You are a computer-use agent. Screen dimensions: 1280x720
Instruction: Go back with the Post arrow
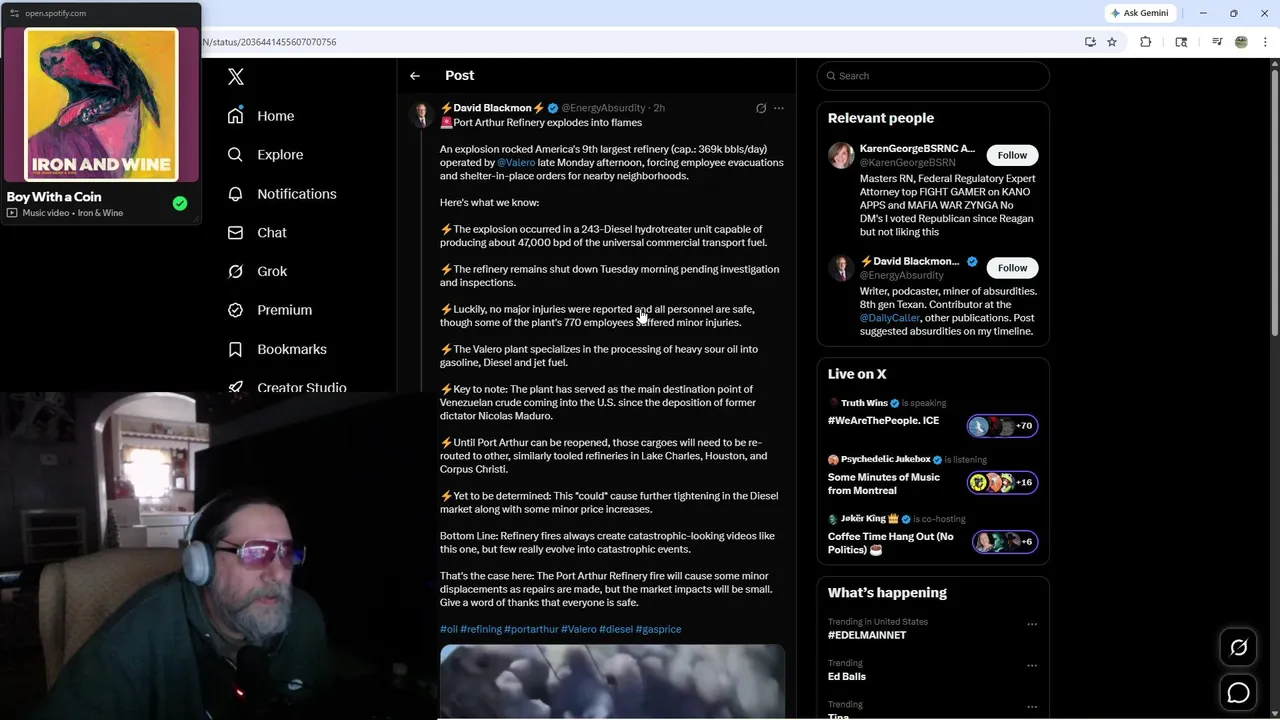coord(415,76)
